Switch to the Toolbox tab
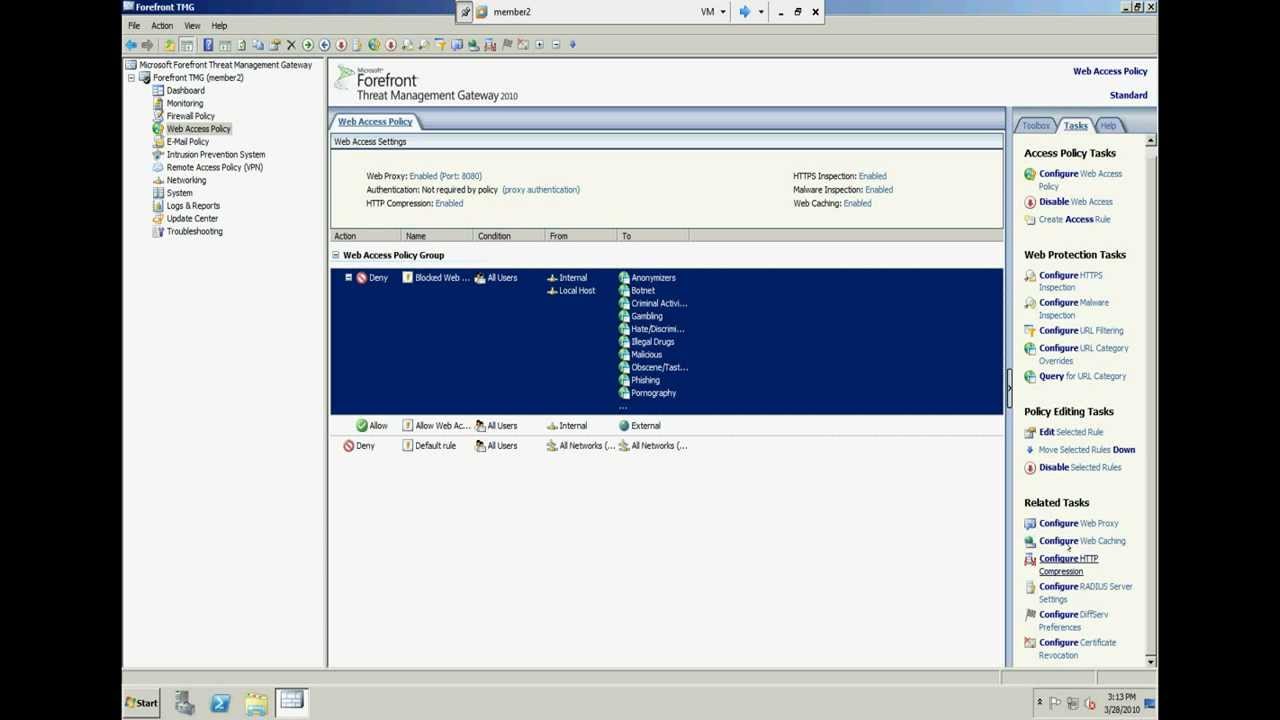This screenshot has height=720, width=1280. [1036, 126]
